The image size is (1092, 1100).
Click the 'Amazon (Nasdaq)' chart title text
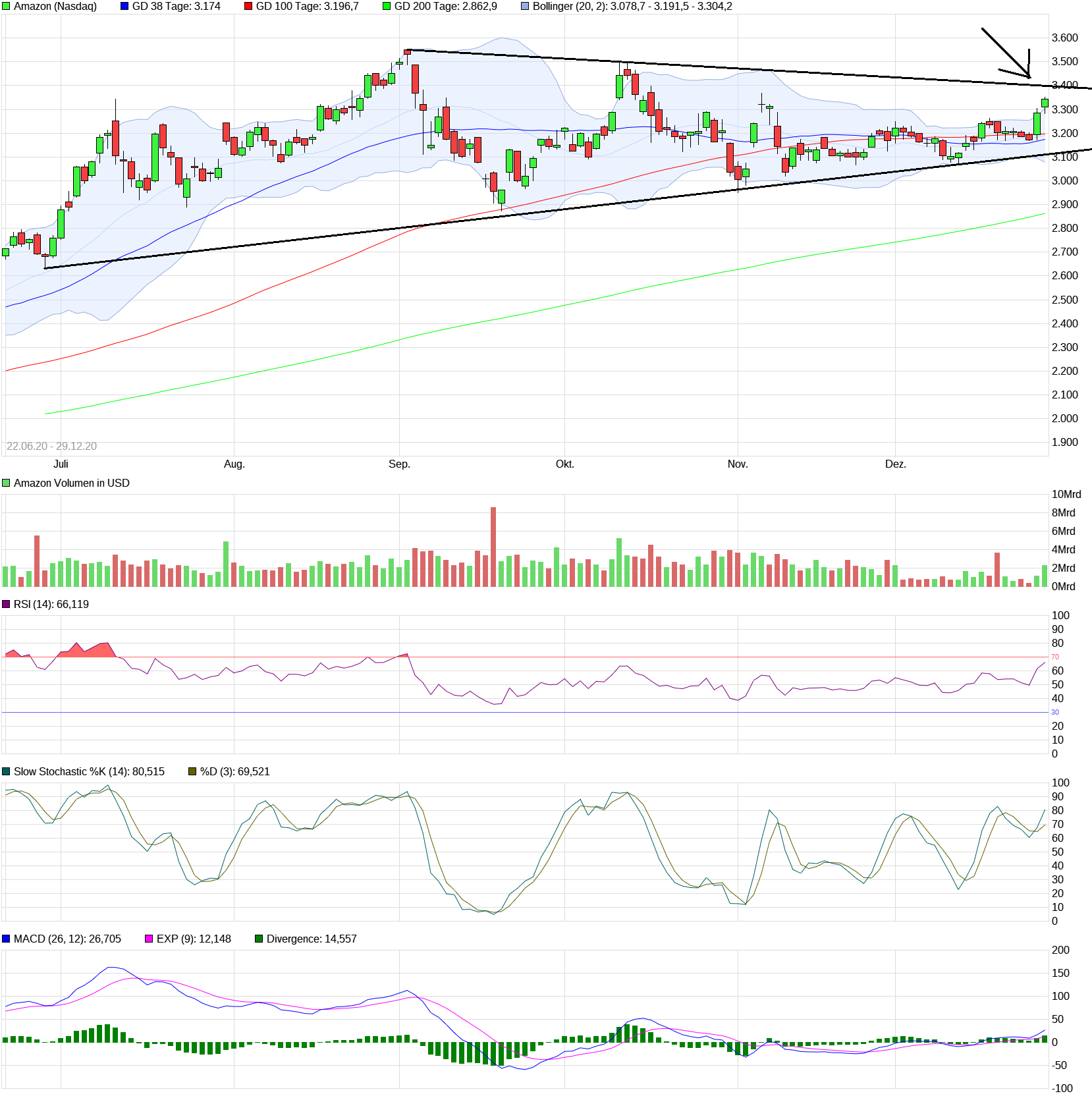(55, 7)
